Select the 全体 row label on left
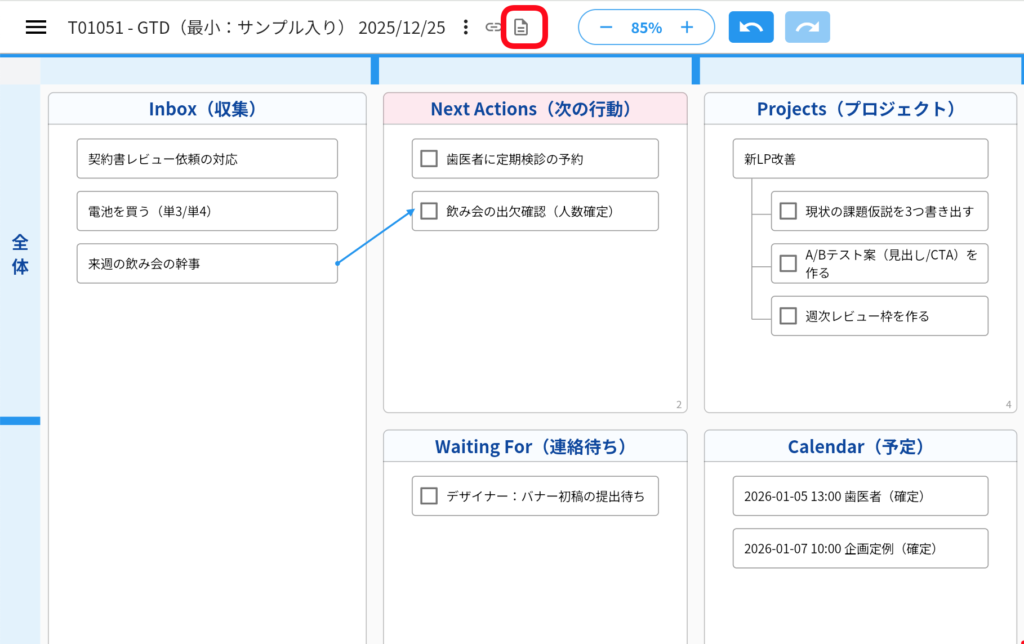This screenshot has width=1024, height=644. click(x=20, y=254)
